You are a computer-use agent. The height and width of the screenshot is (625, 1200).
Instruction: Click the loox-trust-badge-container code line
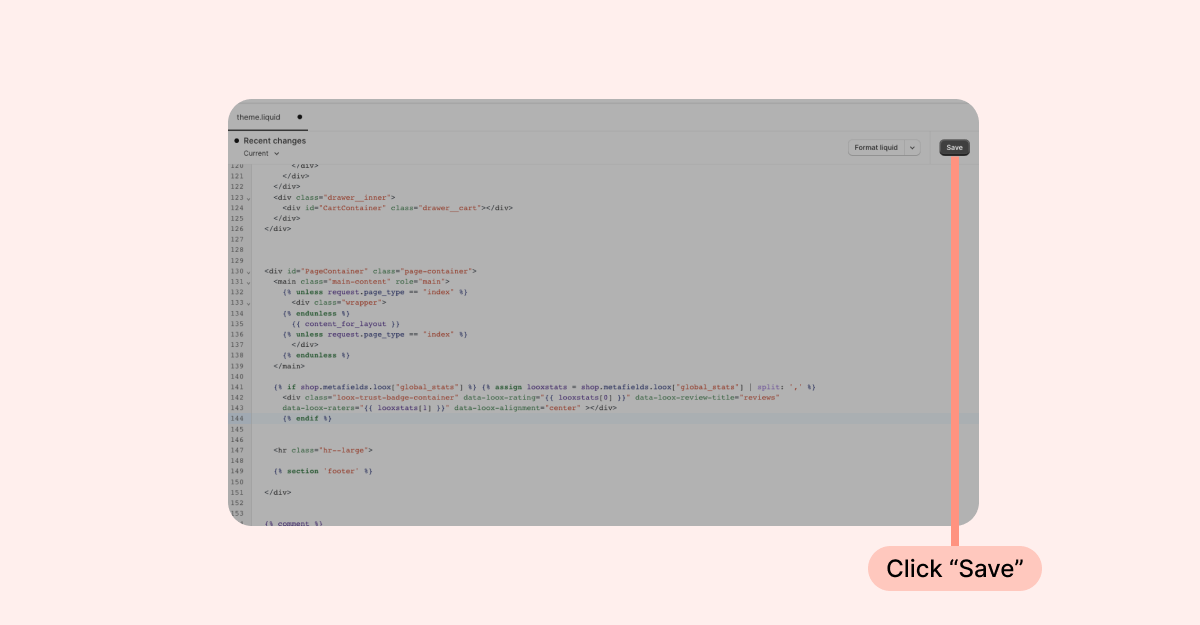(530, 397)
